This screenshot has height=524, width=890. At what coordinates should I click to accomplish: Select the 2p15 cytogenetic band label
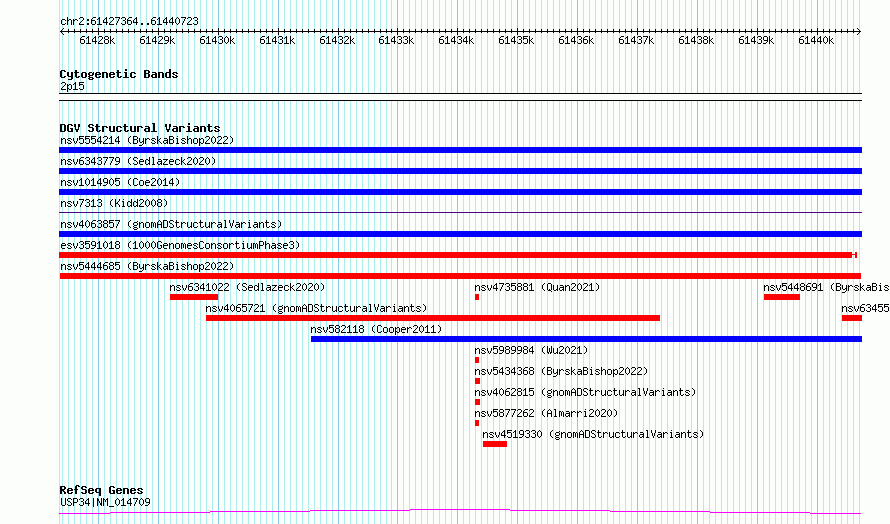pos(72,86)
